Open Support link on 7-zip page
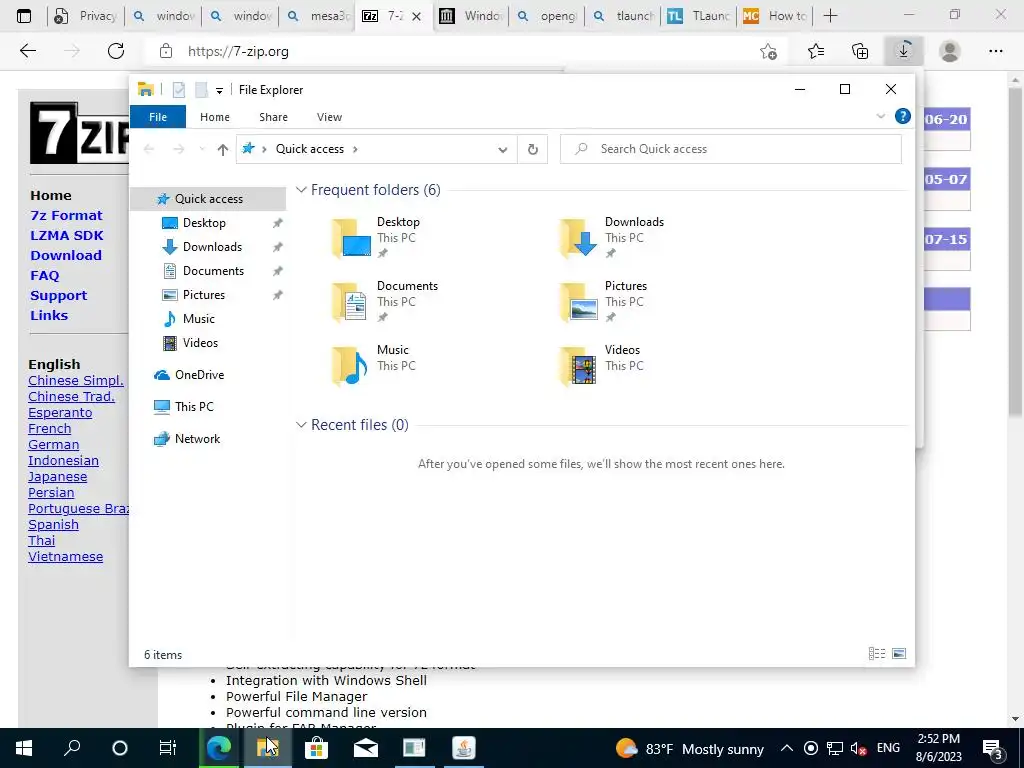This screenshot has height=768, width=1024. [x=58, y=295]
